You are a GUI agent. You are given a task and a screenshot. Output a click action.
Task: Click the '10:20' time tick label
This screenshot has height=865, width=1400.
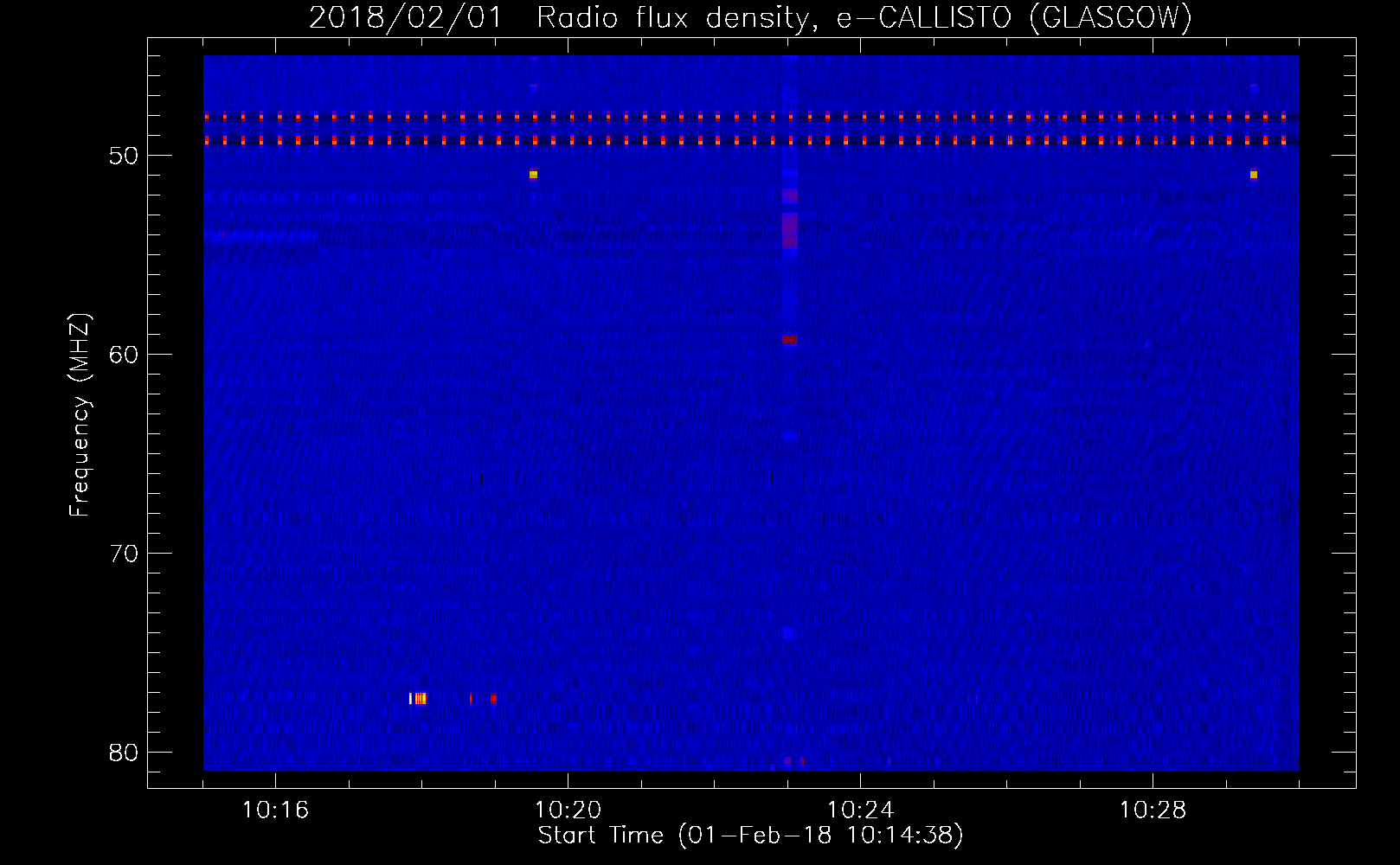tap(568, 810)
